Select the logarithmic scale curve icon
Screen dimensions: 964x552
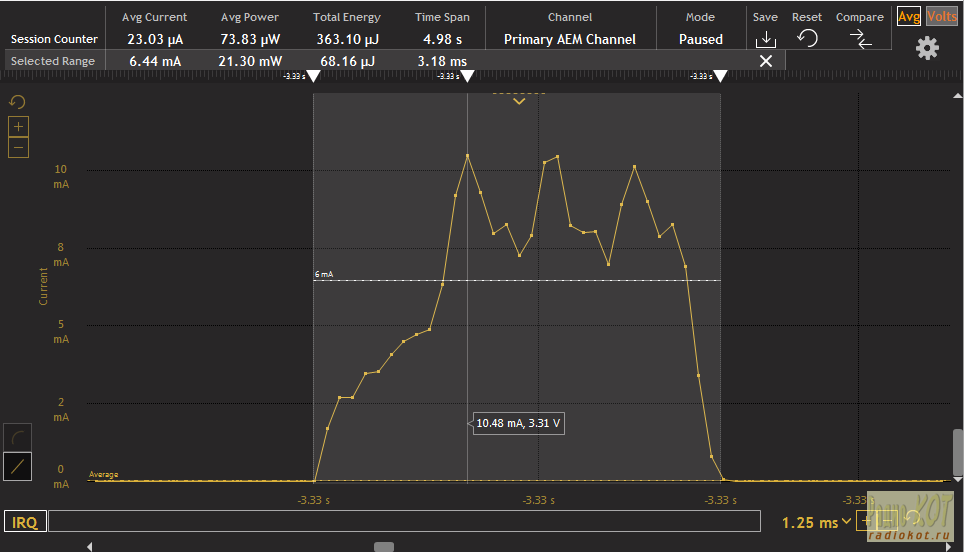click(x=18, y=436)
